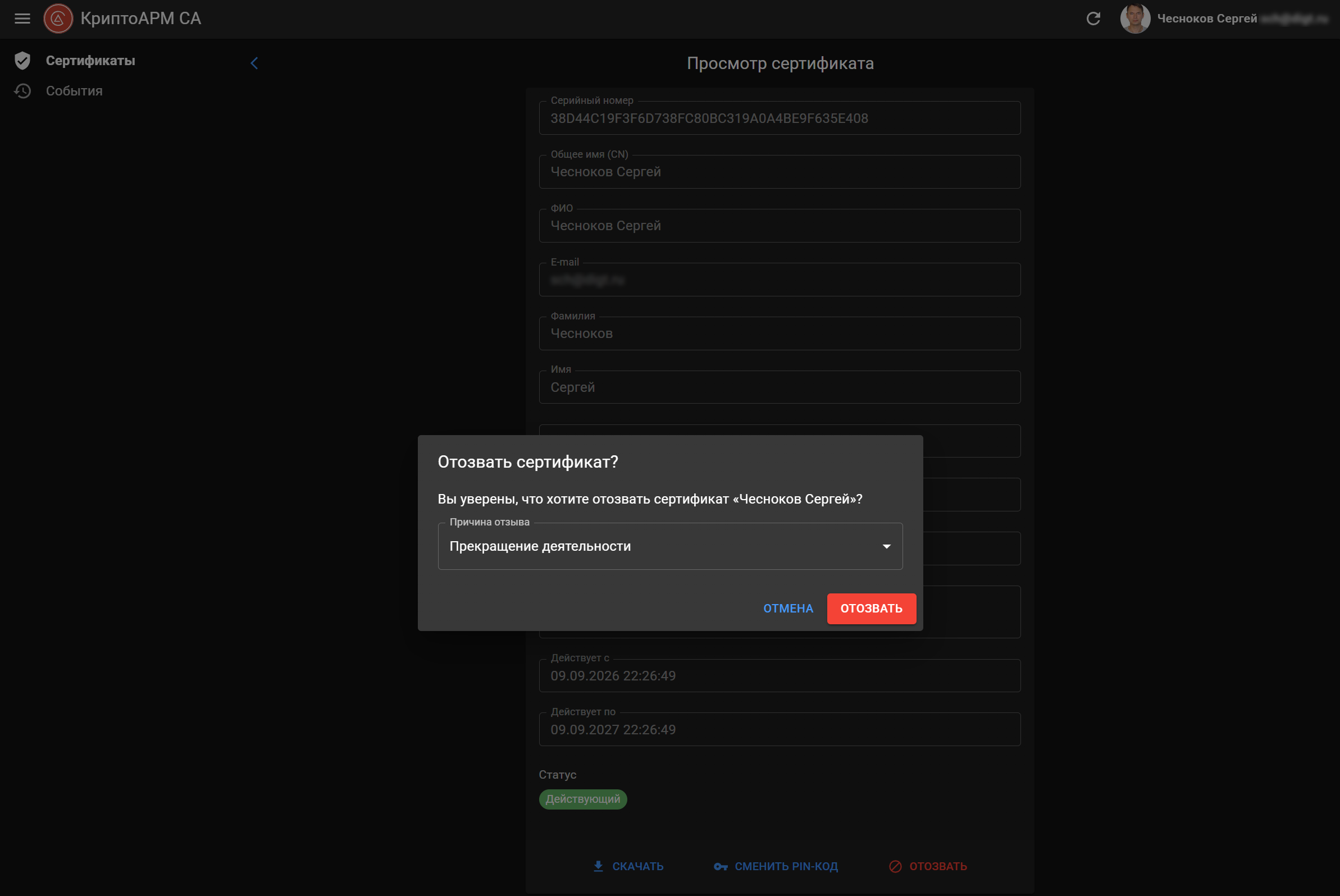Image resolution: width=1340 pixels, height=896 pixels.
Task: Cancel revocation with the ОТМЕНА button
Action: point(788,609)
